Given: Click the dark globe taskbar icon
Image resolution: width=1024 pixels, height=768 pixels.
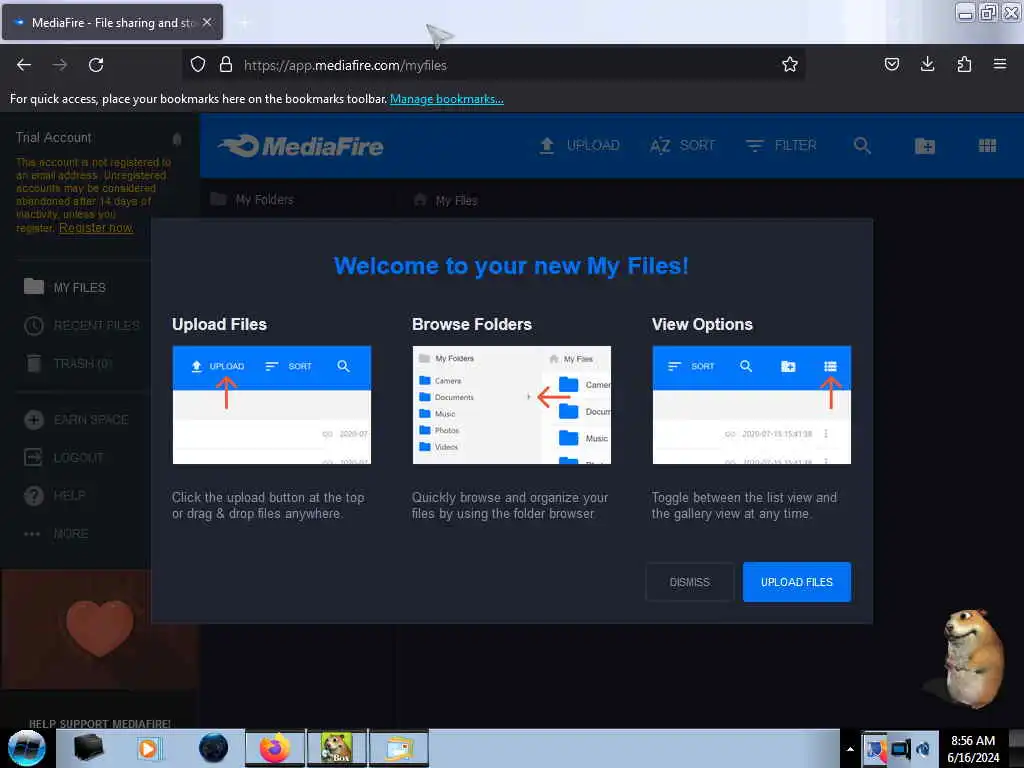Looking at the screenshot, I should (x=213, y=748).
